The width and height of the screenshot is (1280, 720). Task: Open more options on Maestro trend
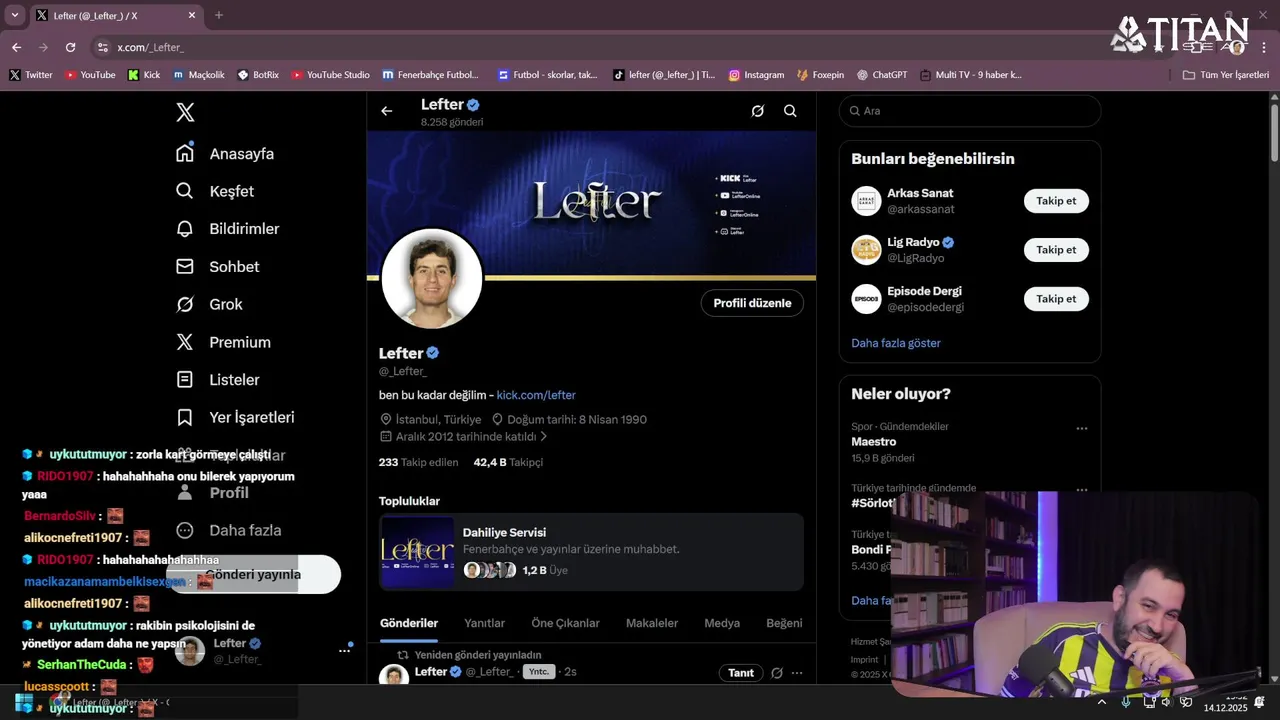pos(1081,428)
